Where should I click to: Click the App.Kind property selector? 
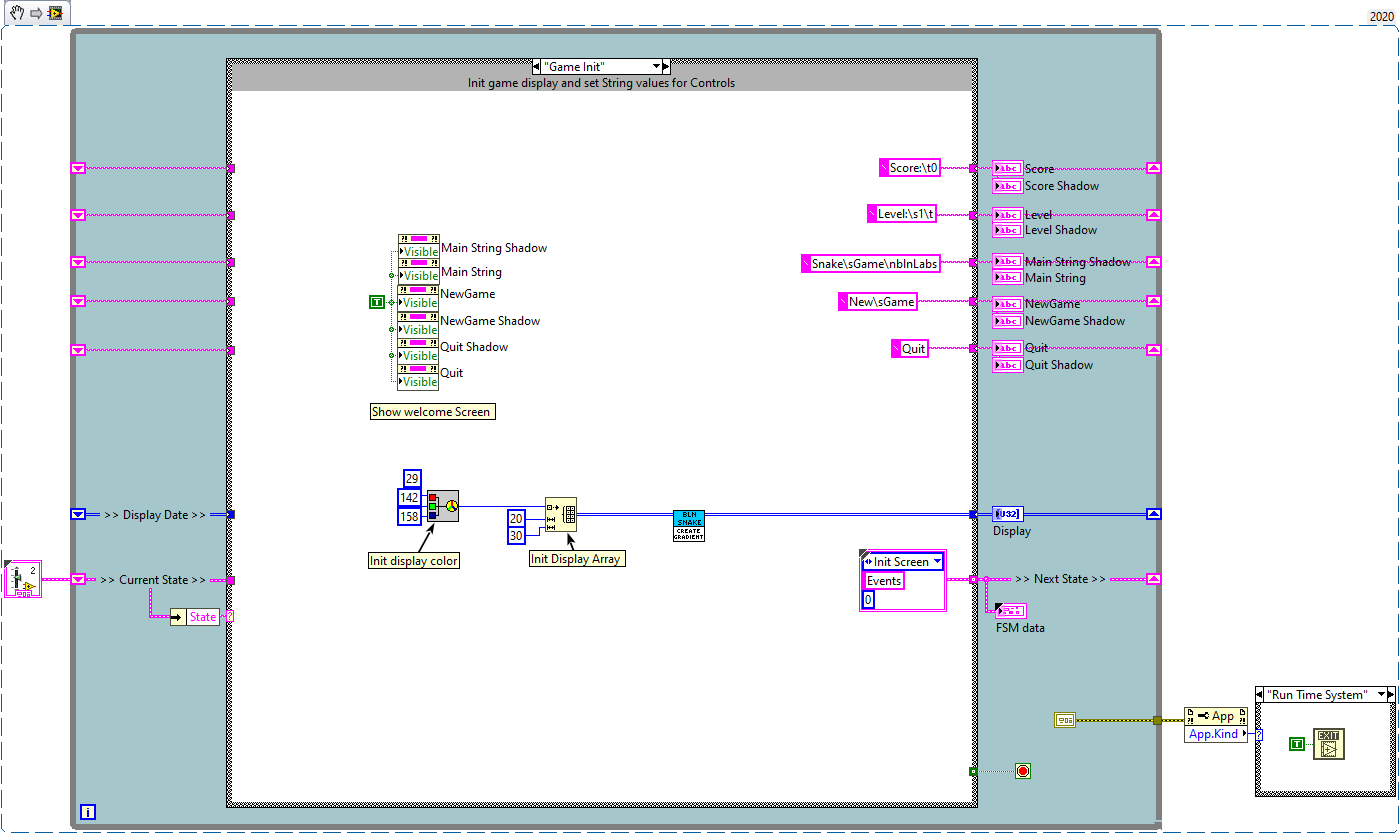pyautogui.click(x=1216, y=734)
